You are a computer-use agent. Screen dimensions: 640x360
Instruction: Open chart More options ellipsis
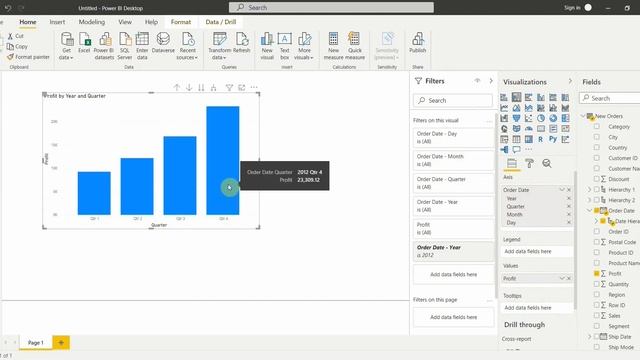(x=254, y=87)
